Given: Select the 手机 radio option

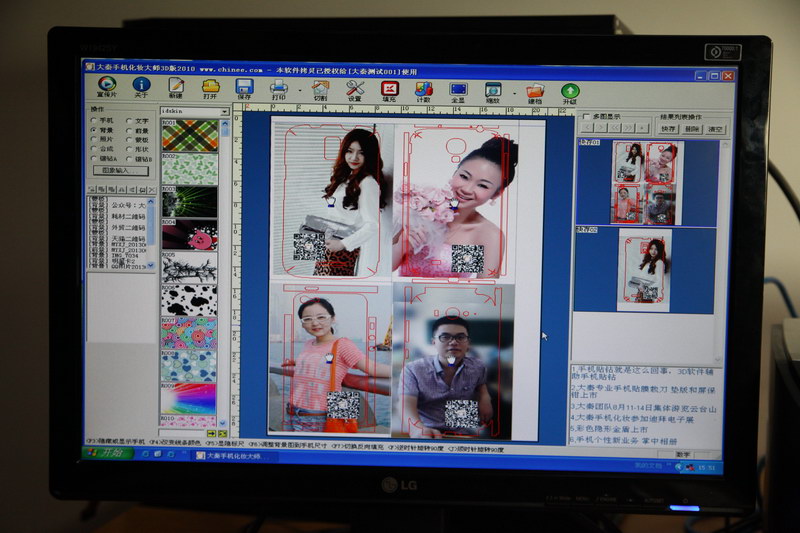Looking at the screenshot, I should (102, 120).
